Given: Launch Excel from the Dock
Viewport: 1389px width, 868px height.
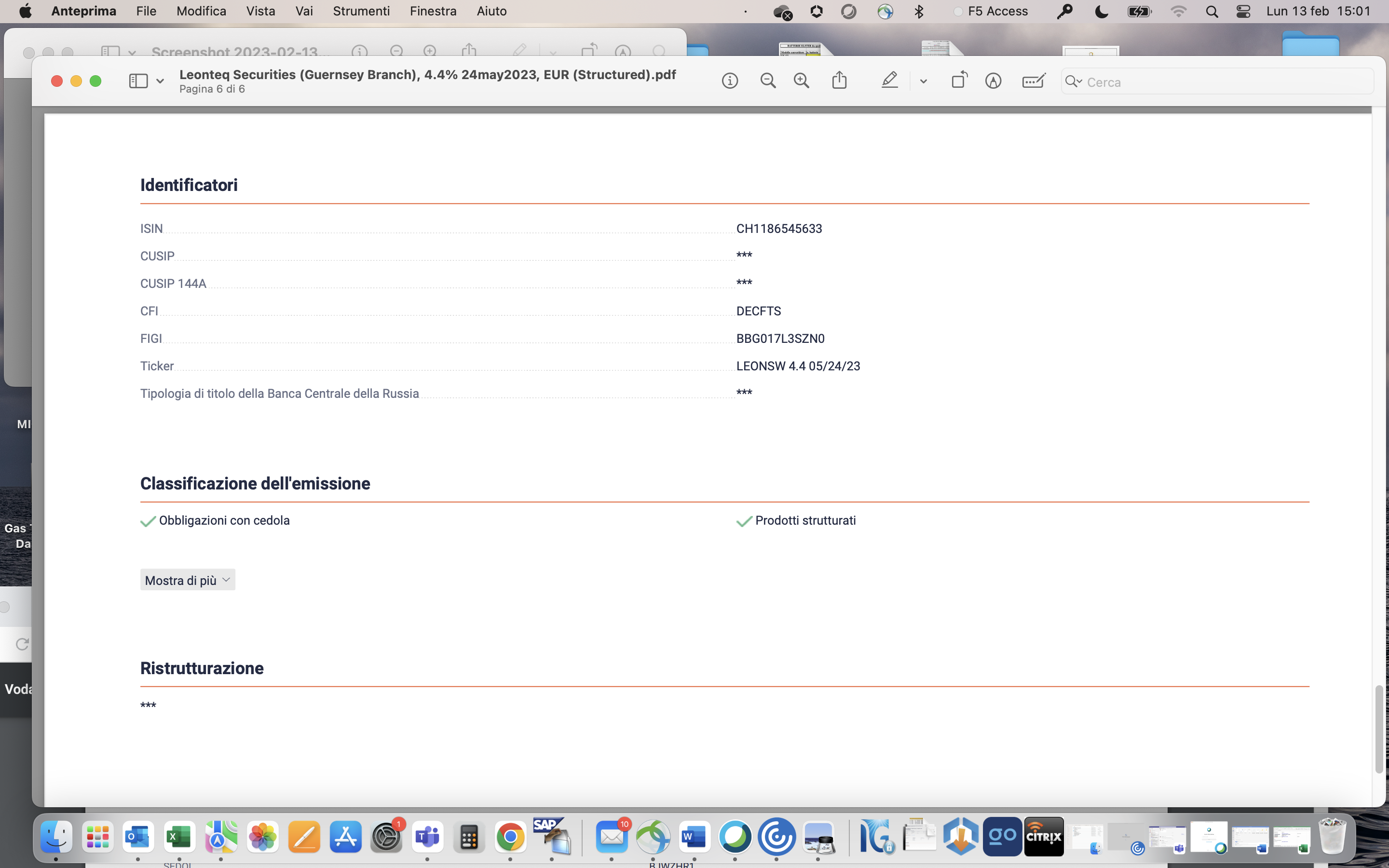Looking at the screenshot, I should 179,837.
